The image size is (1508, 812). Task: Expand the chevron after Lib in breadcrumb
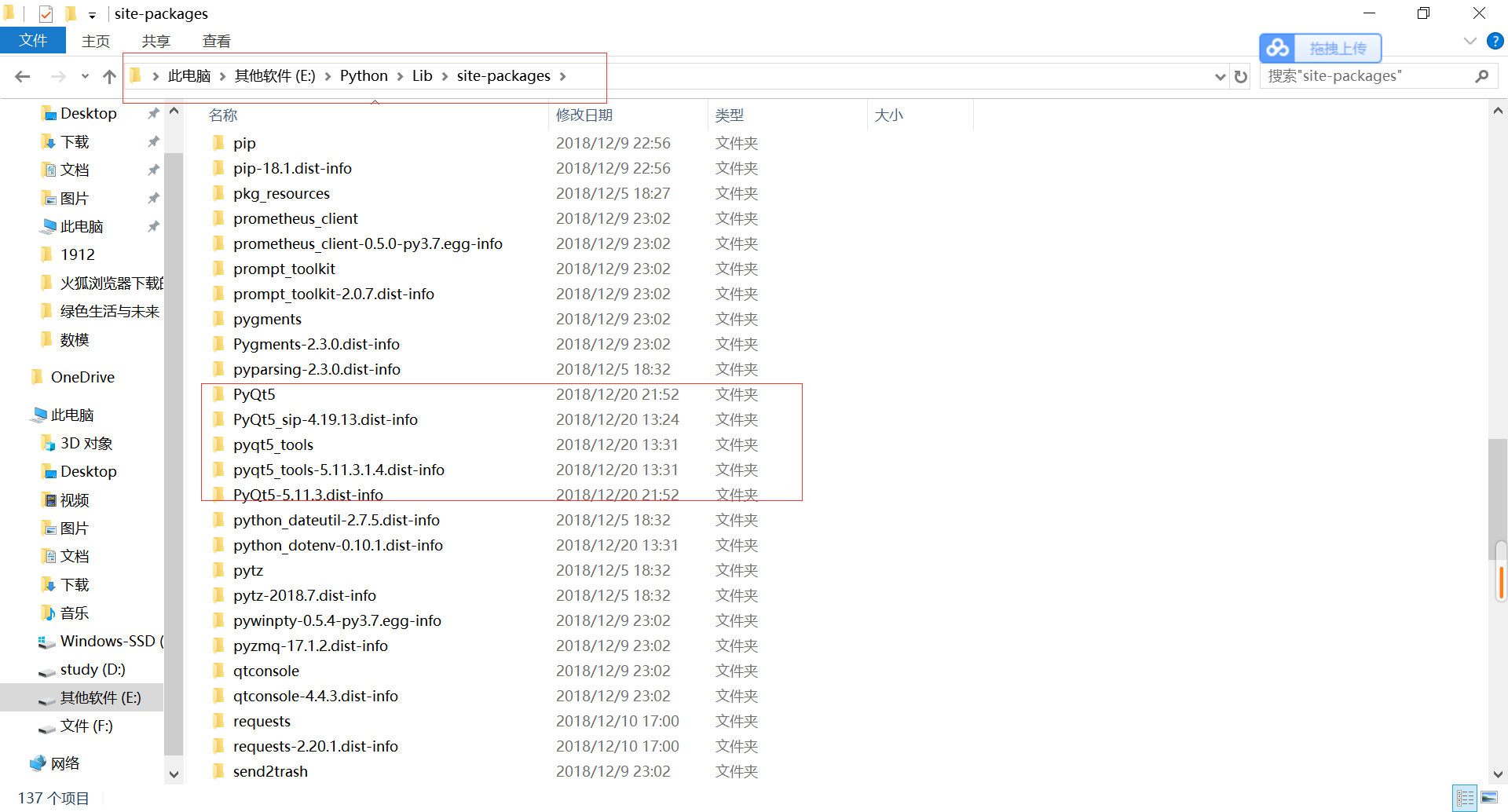[445, 76]
